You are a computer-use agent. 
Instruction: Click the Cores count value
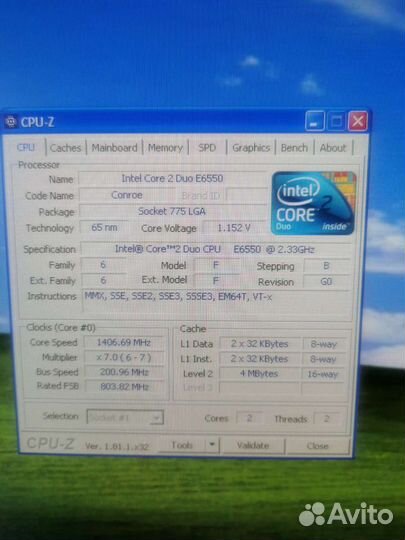pos(250,418)
